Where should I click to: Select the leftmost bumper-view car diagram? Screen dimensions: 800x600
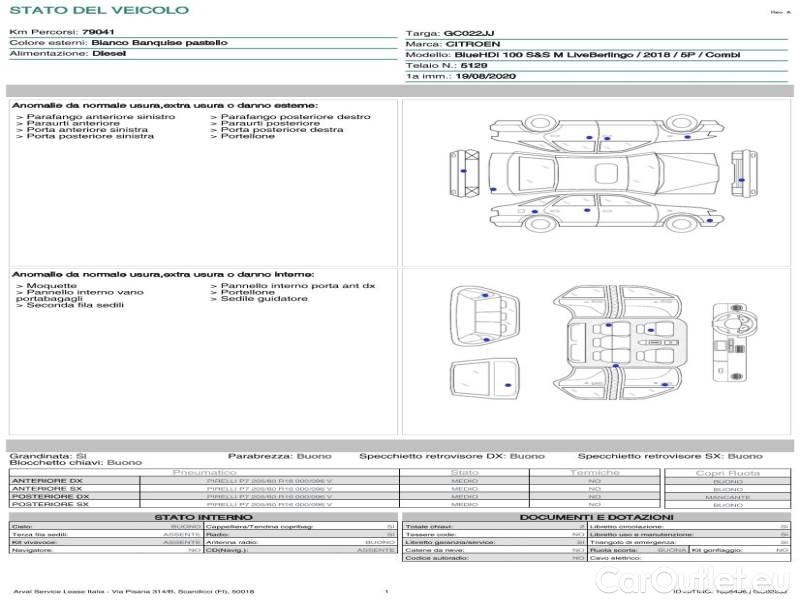[465, 174]
